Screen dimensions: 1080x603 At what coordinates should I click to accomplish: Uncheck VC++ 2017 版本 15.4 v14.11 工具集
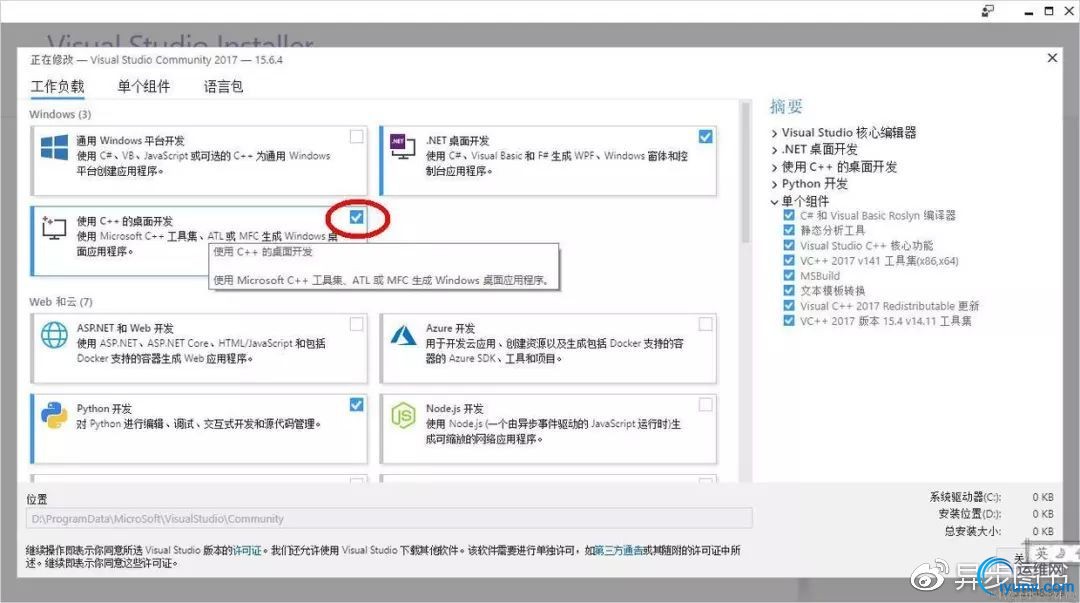(x=789, y=320)
